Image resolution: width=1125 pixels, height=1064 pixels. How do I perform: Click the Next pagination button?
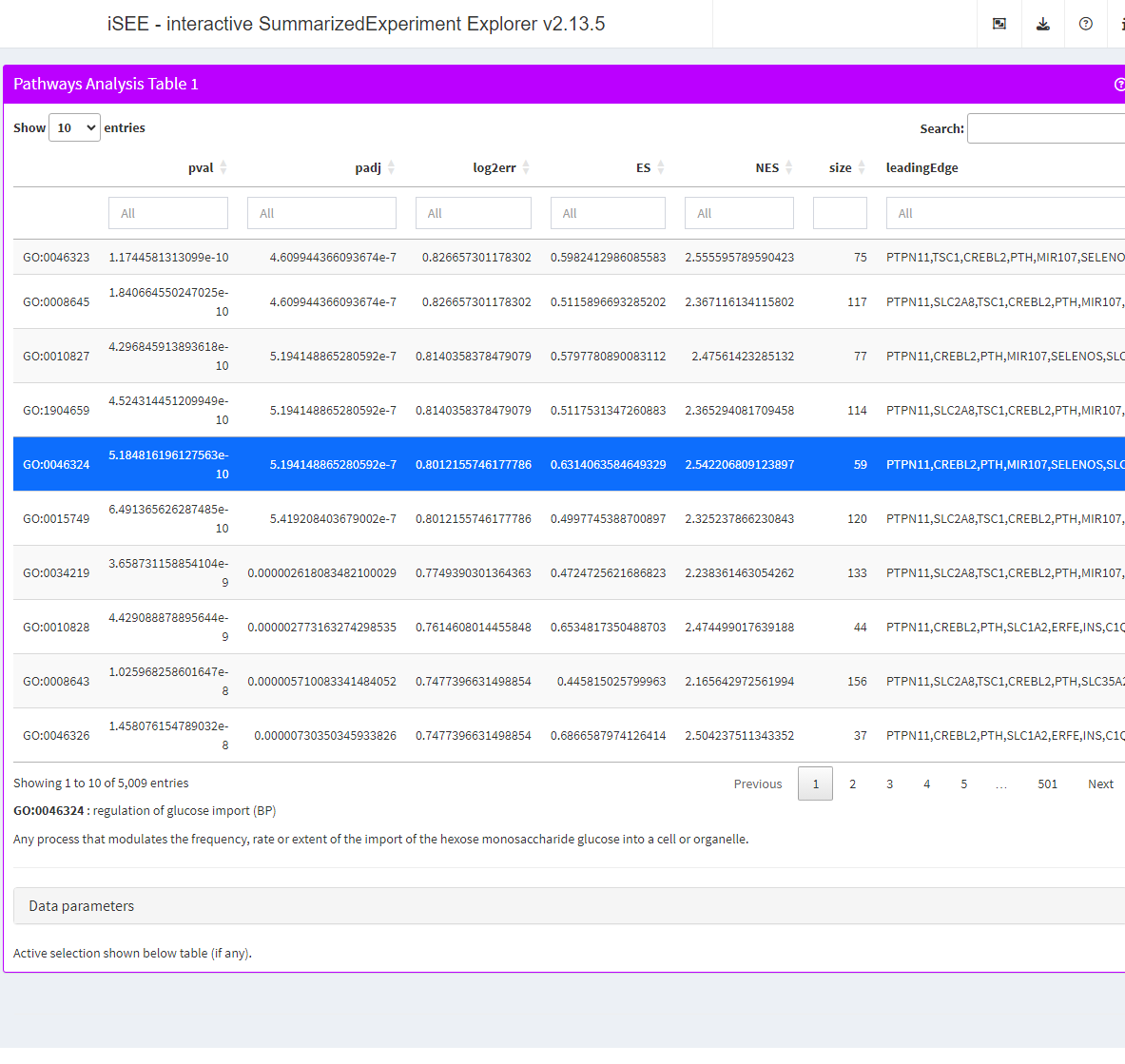1100,783
